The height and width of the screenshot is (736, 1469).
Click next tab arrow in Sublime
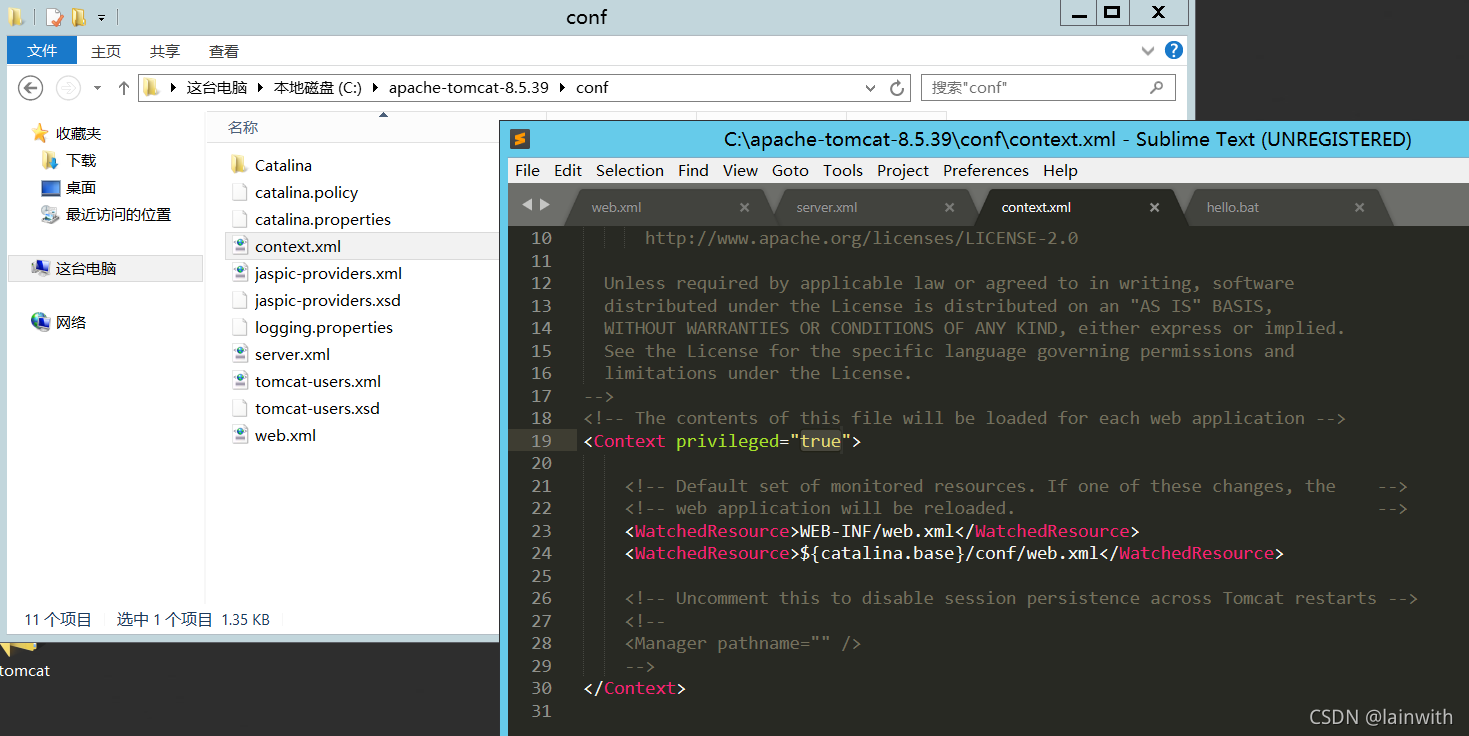(x=545, y=204)
